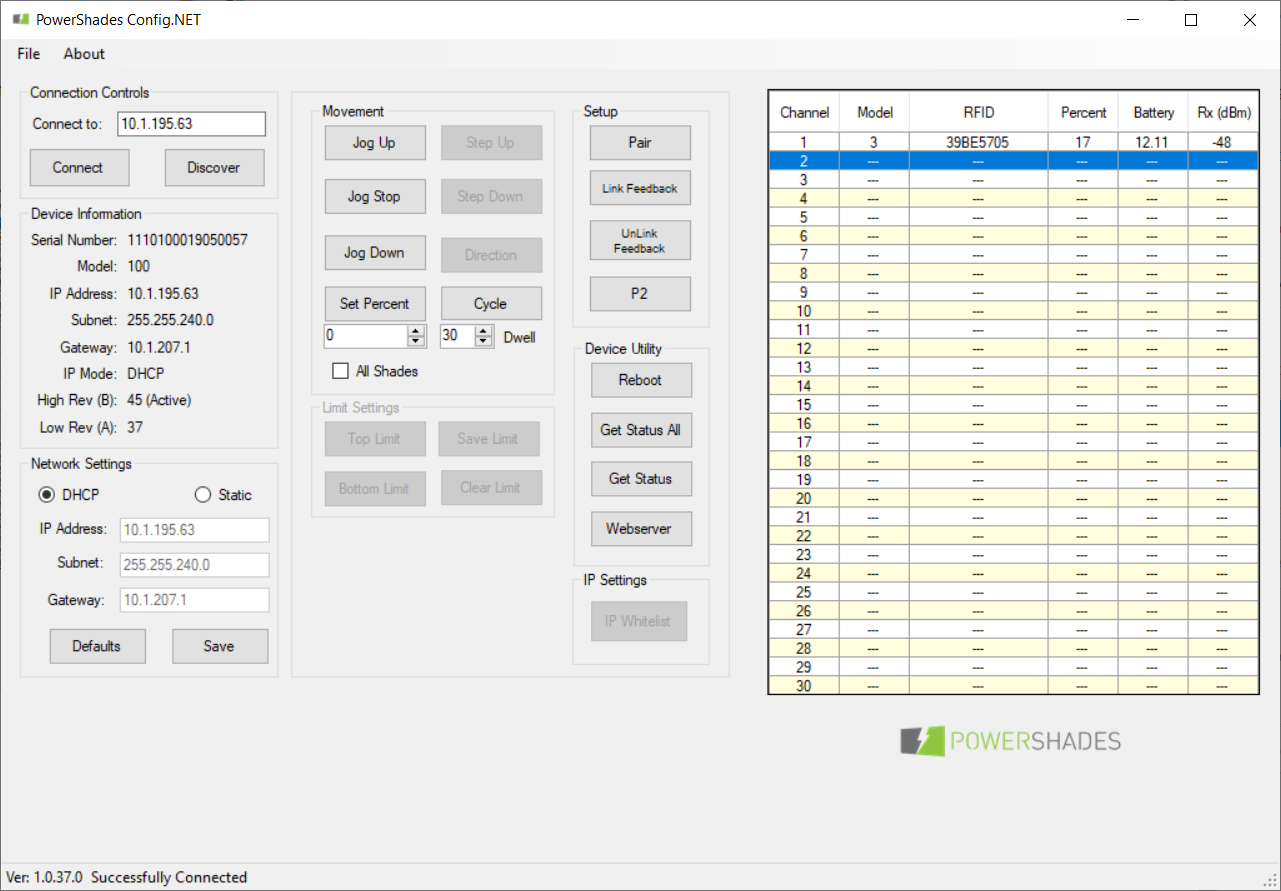1281x891 pixels.
Task: Increase the Set Percent value with up arrow
Action: click(x=417, y=331)
